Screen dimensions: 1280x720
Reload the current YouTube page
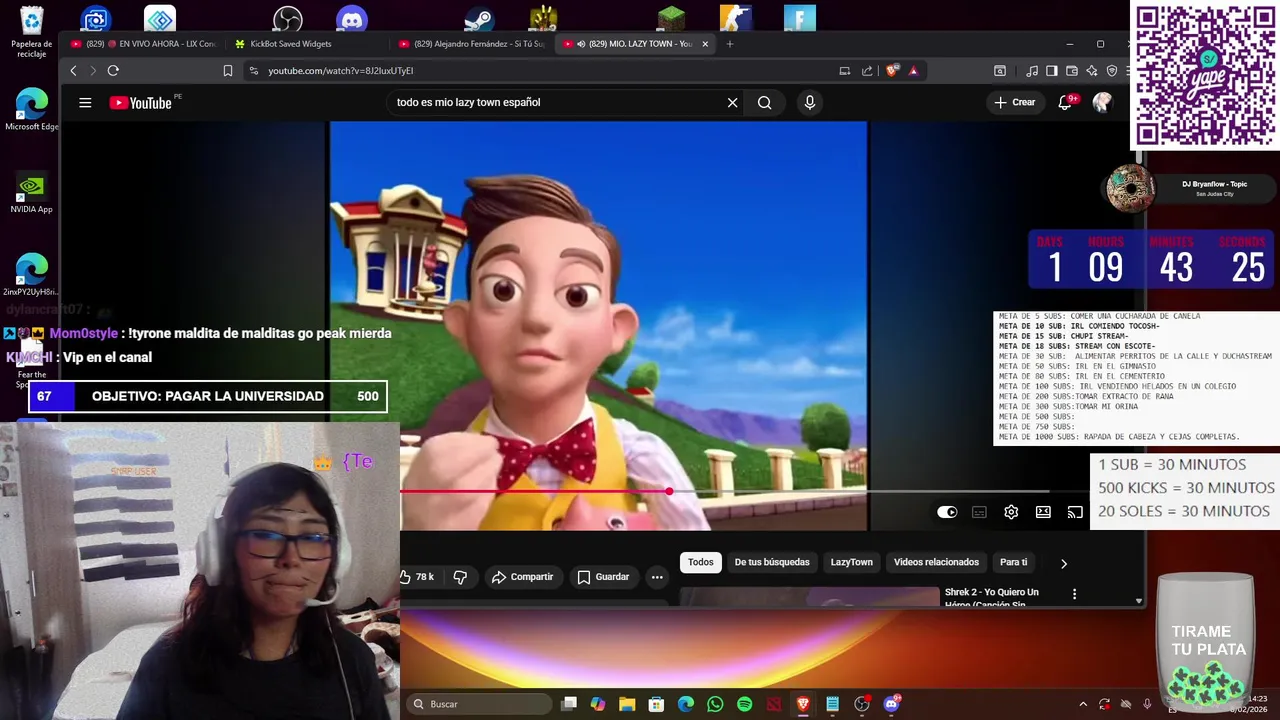tap(113, 70)
